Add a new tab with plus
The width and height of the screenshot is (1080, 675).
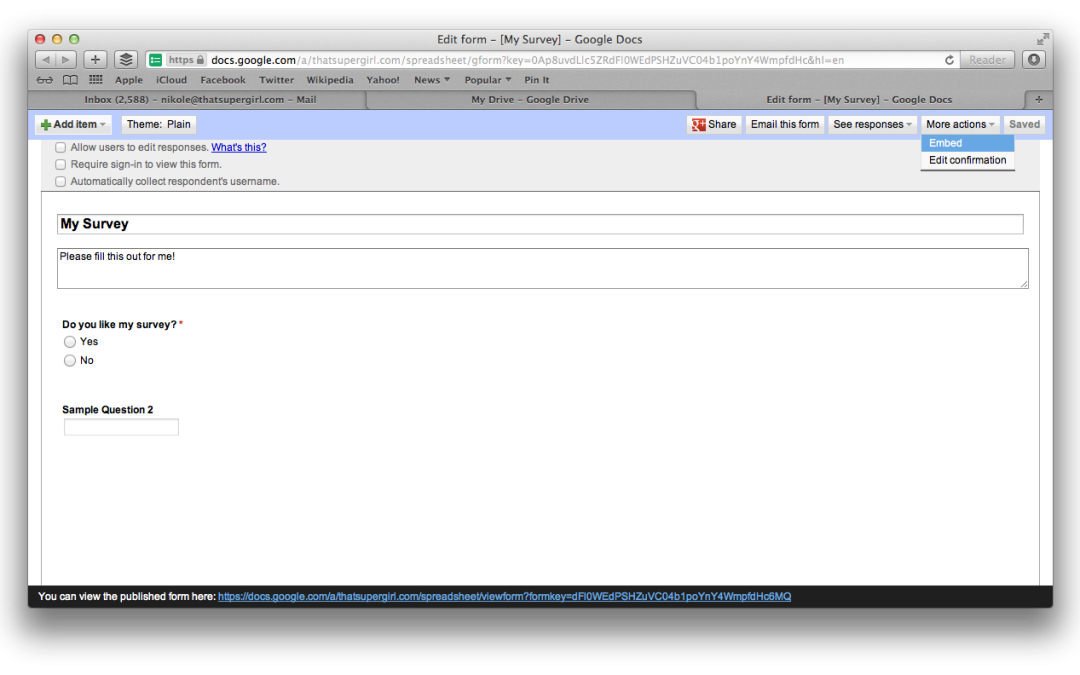1039,99
